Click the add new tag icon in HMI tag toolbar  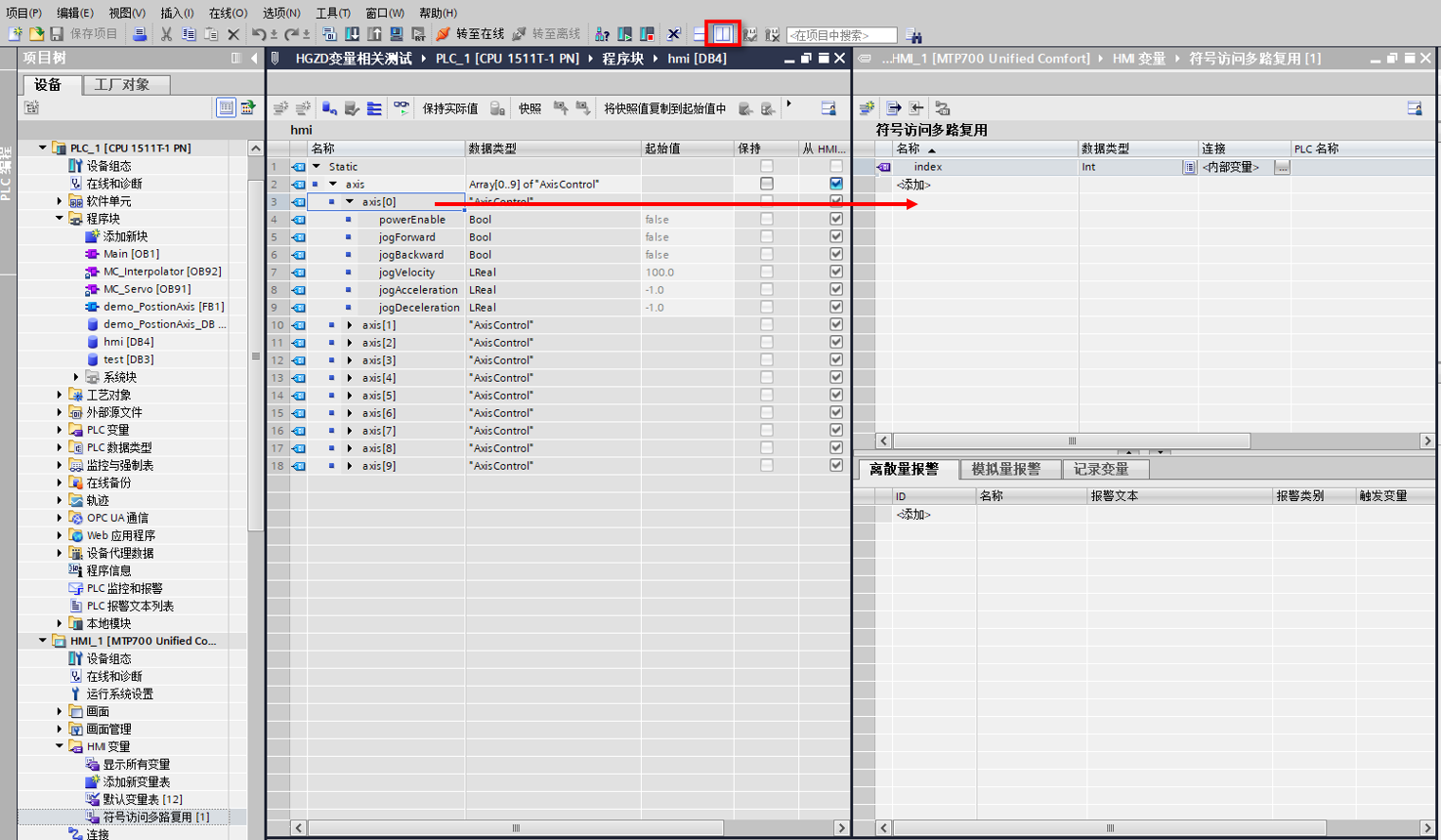click(x=867, y=108)
